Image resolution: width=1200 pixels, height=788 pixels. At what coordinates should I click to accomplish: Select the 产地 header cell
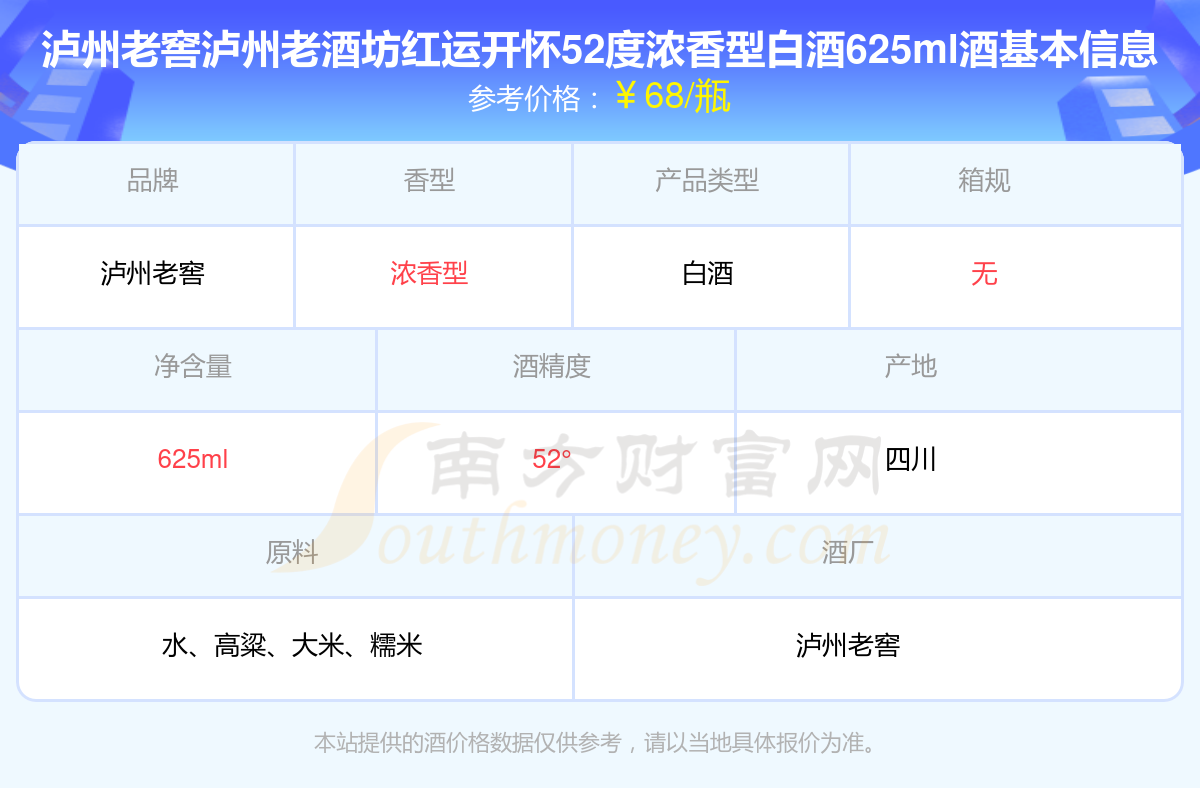(x=959, y=370)
